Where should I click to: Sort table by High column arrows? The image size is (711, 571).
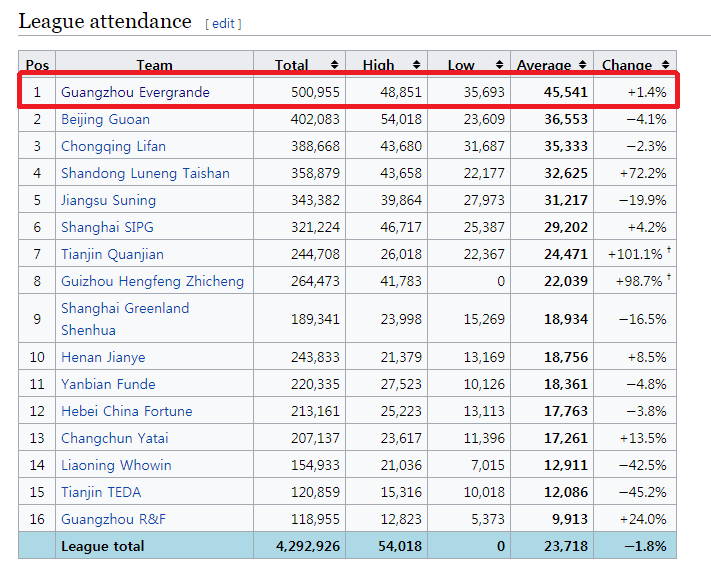click(x=416, y=65)
